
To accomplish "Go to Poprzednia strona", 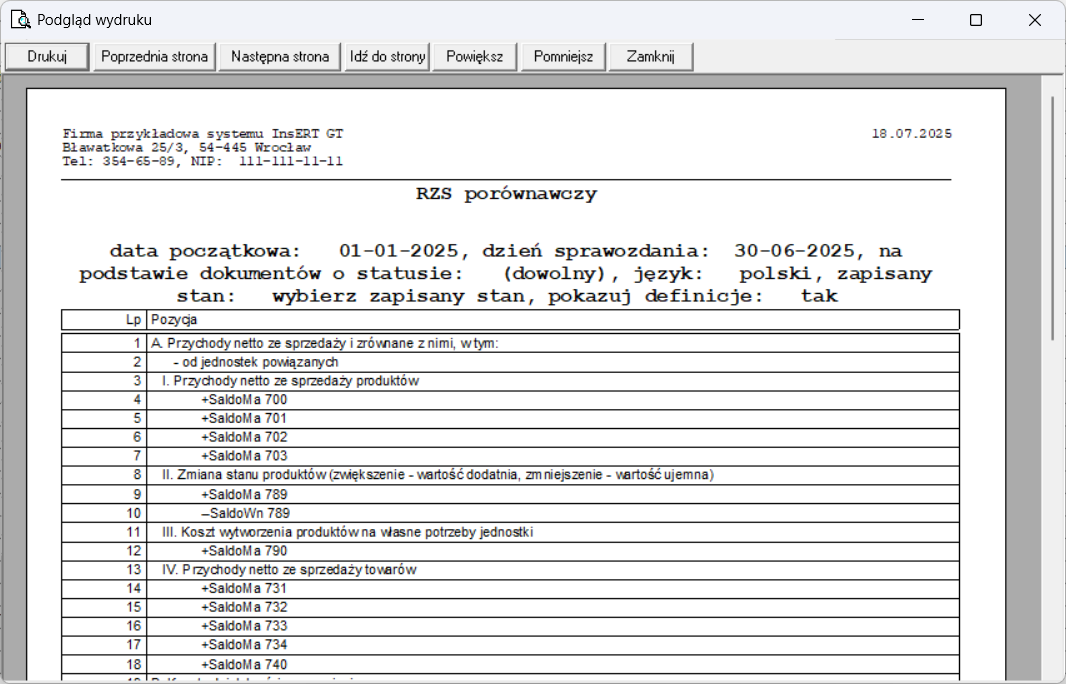I will pyautogui.click(x=155, y=57).
